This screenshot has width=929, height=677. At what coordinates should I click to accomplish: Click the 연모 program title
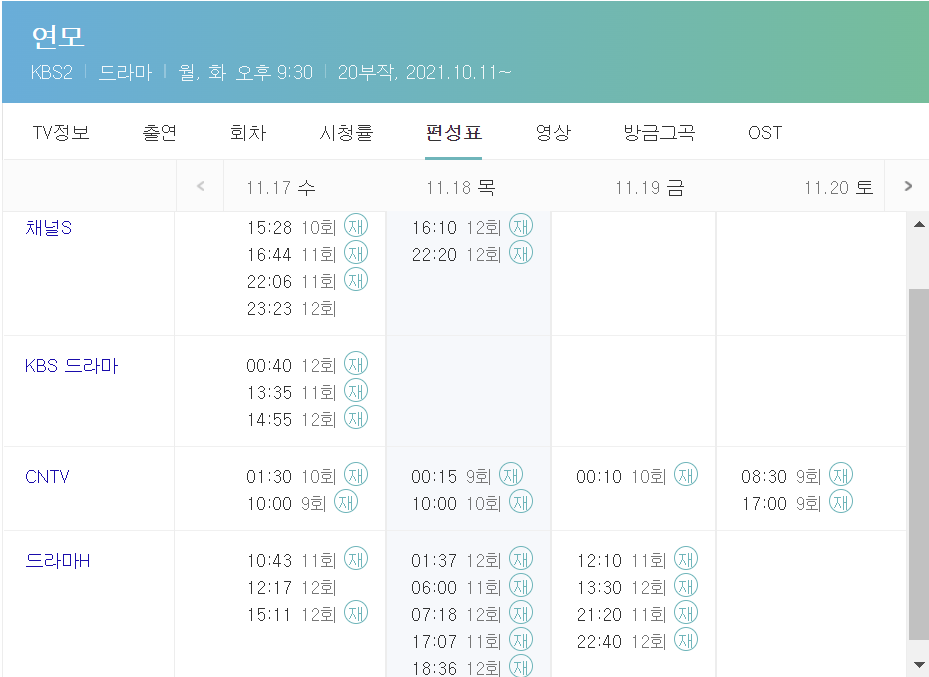point(58,37)
